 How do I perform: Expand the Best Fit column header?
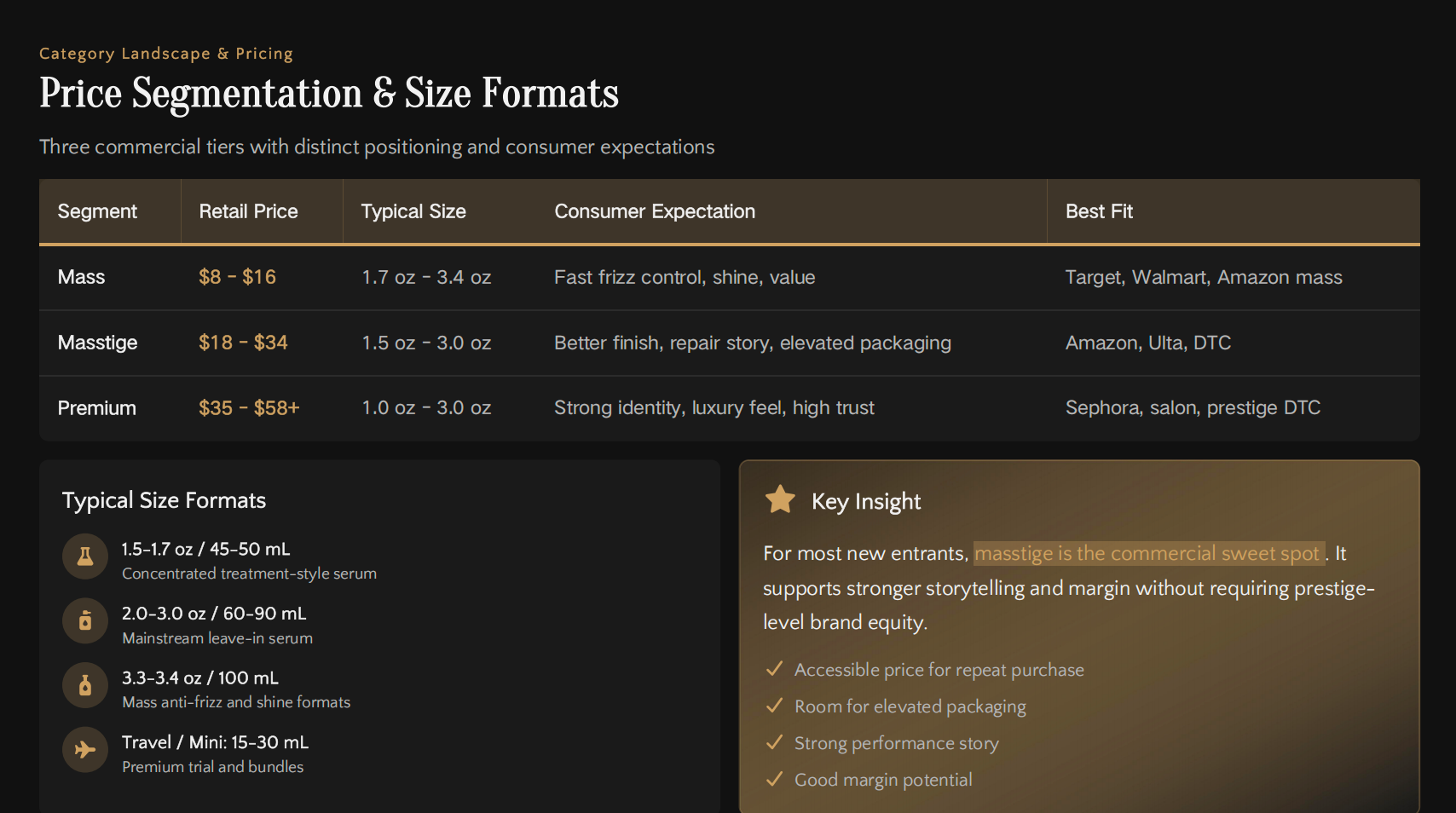click(x=1099, y=211)
